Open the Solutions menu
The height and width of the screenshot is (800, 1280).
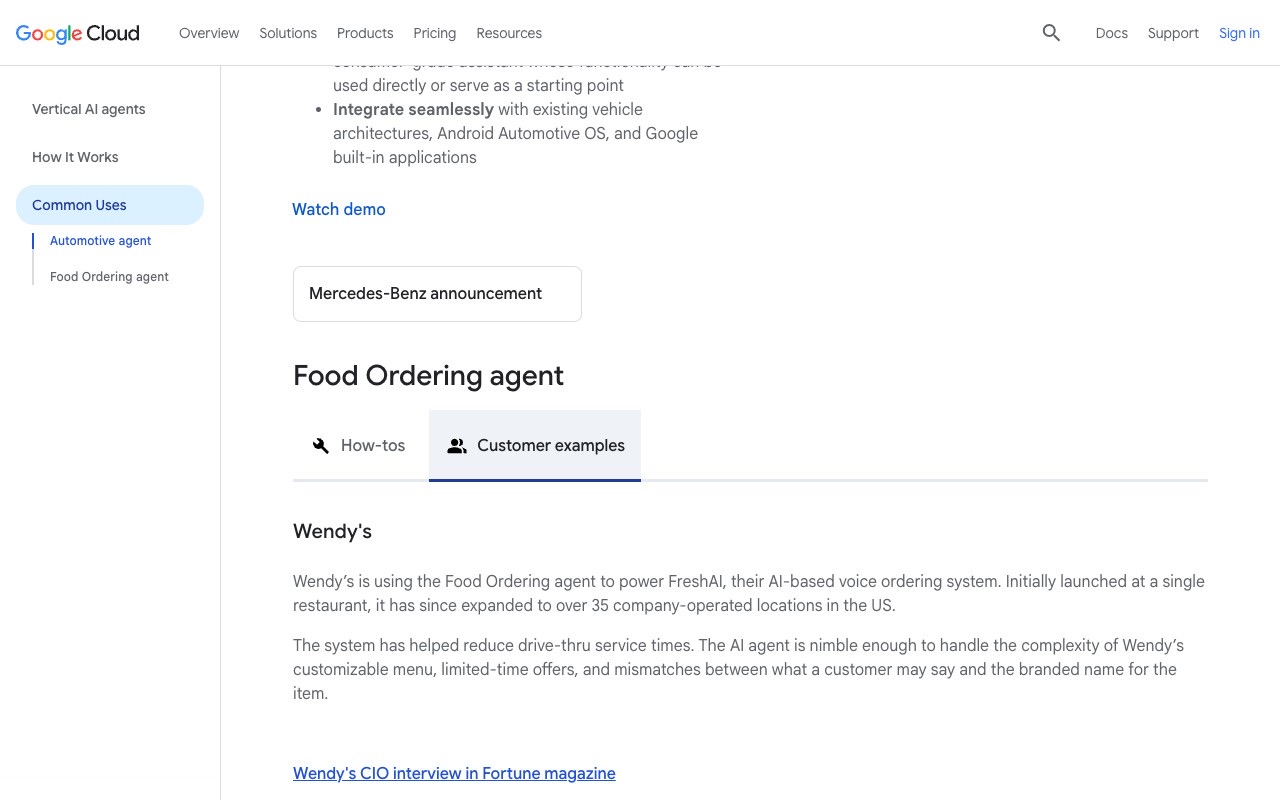pyautogui.click(x=288, y=33)
